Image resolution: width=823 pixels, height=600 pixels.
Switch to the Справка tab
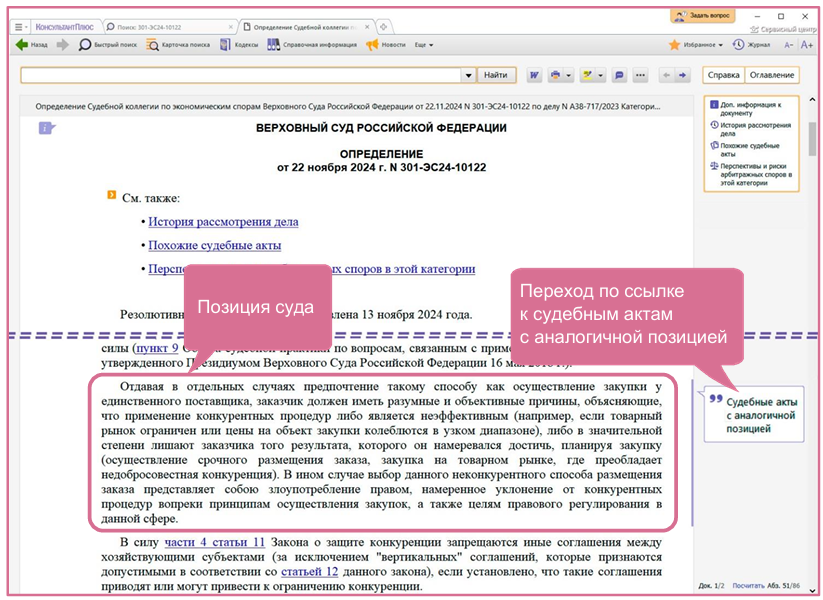(x=723, y=75)
